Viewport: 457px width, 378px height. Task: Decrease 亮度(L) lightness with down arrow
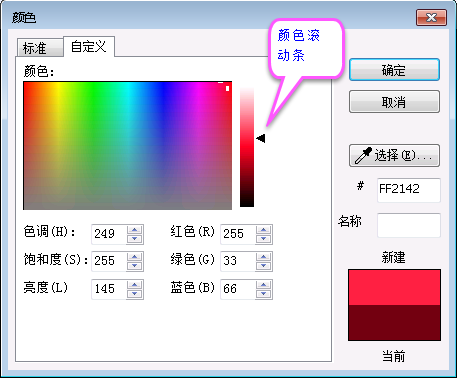pyautogui.click(x=135, y=294)
